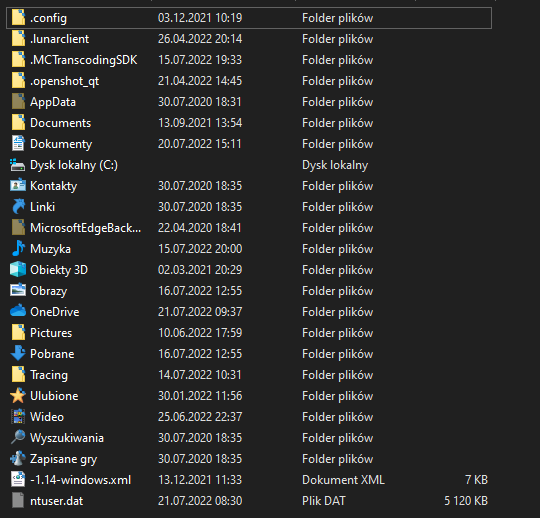
Task: Select the -1.14-windows.xml file name
Action: point(81,480)
